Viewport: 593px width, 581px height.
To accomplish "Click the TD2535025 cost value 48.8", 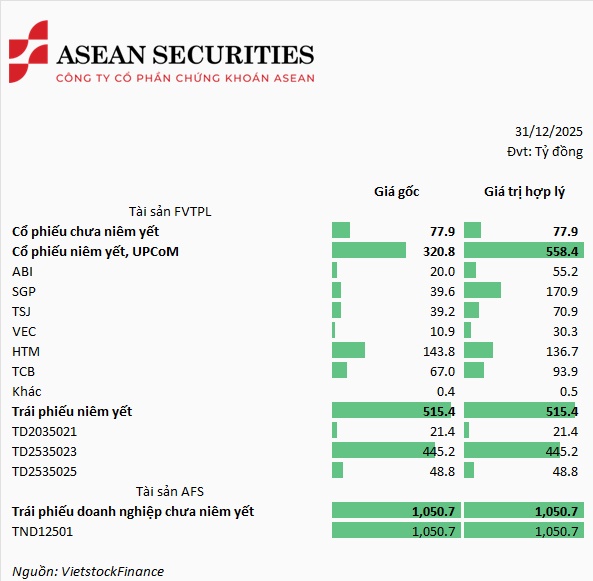I will point(442,471).
